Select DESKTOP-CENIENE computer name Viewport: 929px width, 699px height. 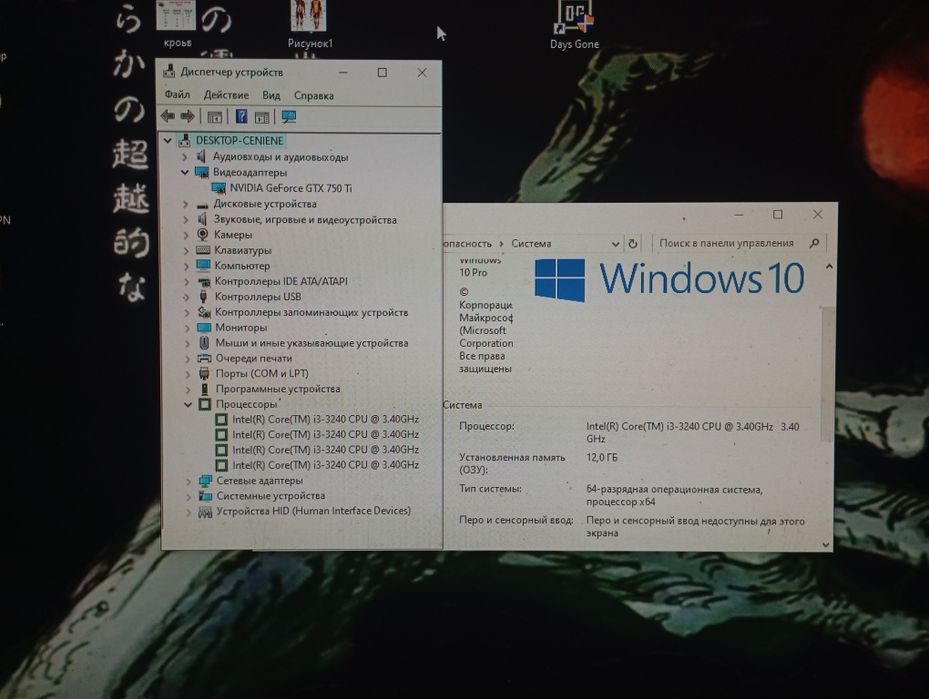pos(239,140)
